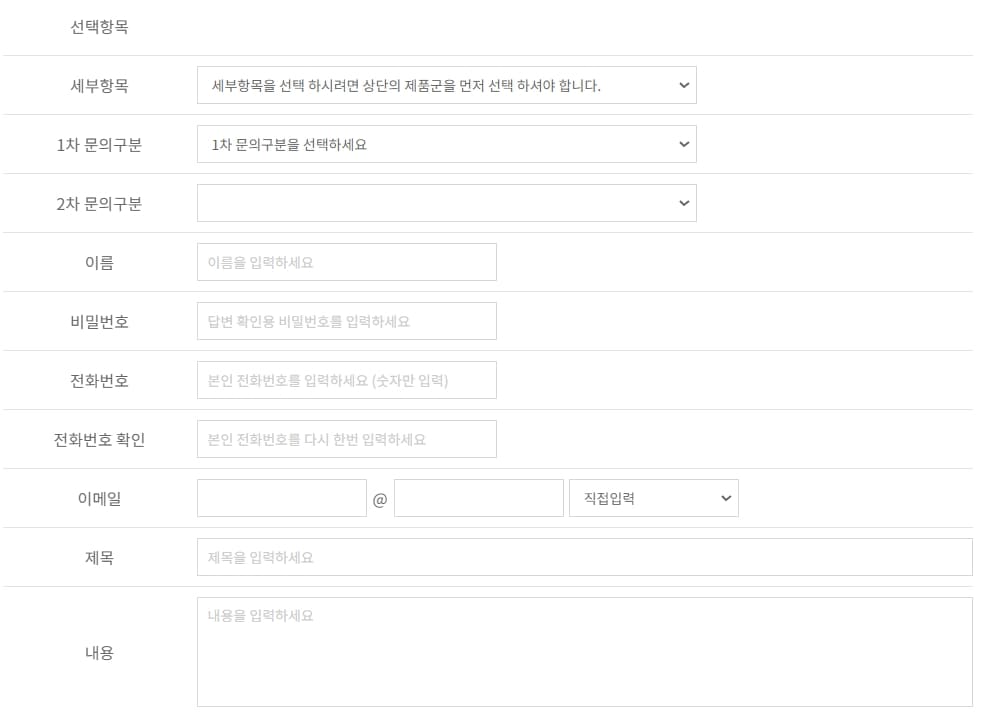Viewport: 985px width, 717px height.
Task: Click the @ symbol between email fields
Action: 378,497
